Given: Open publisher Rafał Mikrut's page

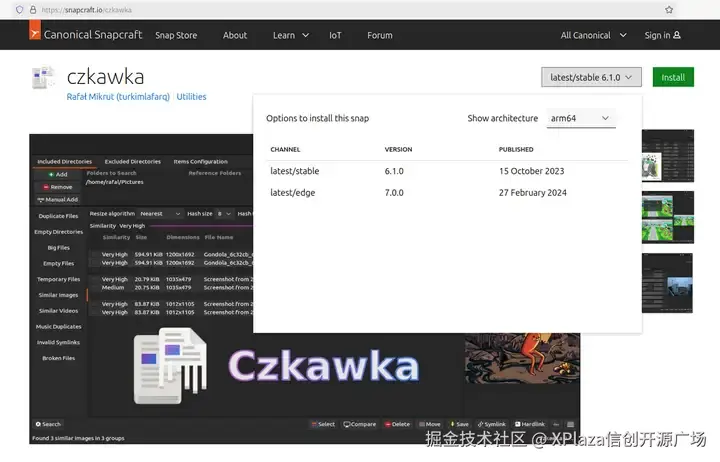Looking at the screenshot, I should [118, 97].
